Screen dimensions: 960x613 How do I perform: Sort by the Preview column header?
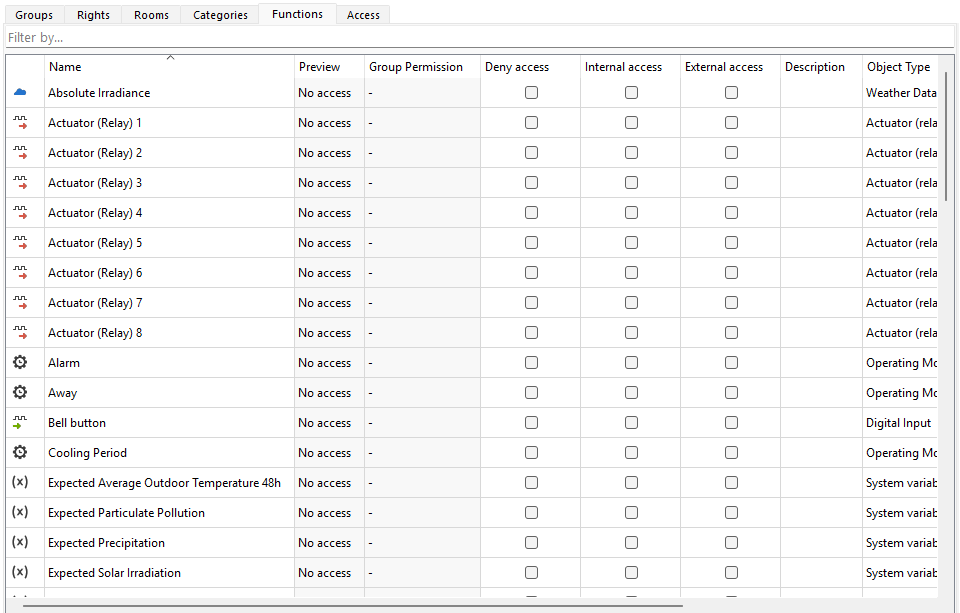click(319, 67)
